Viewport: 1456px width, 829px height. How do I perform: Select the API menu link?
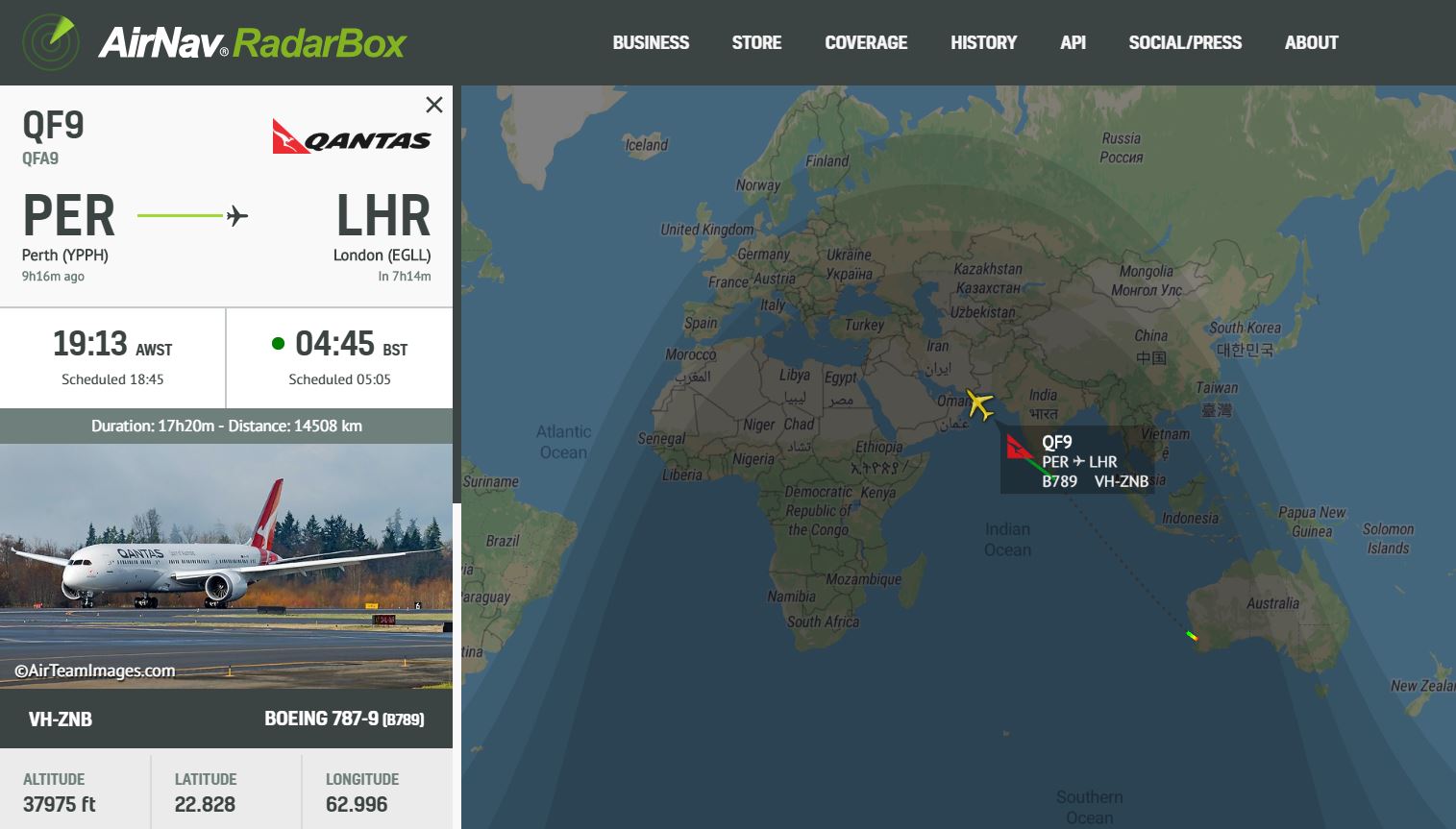(x=1073, y=42)
